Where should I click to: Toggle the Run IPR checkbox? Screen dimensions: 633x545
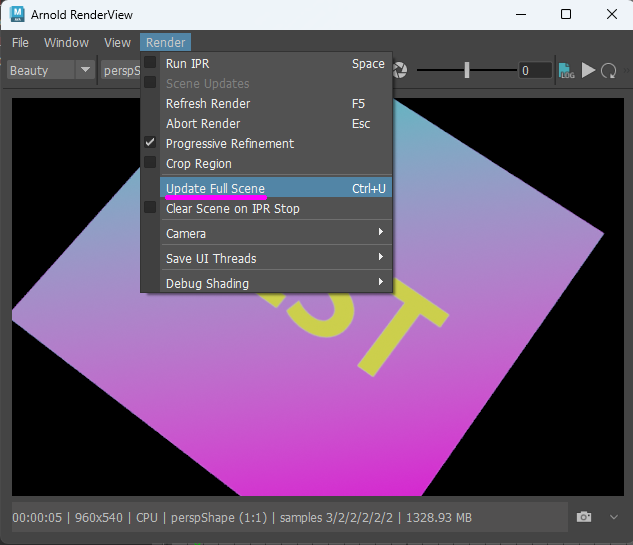click(150, 62)
